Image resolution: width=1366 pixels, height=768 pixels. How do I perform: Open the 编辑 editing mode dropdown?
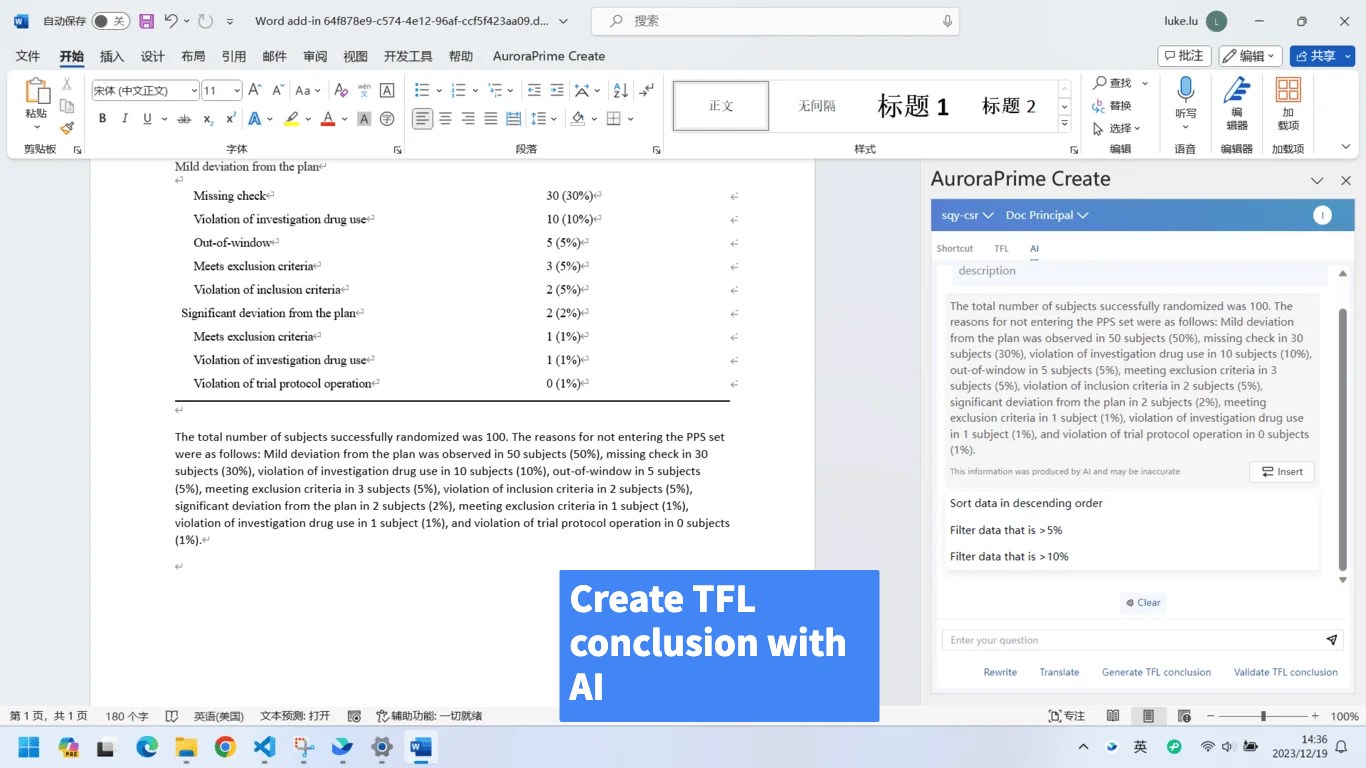click(1250, 56)
